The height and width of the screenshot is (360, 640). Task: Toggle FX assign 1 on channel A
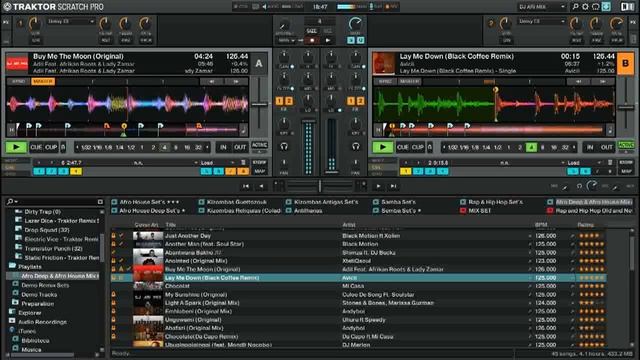[x=279, y=101]
